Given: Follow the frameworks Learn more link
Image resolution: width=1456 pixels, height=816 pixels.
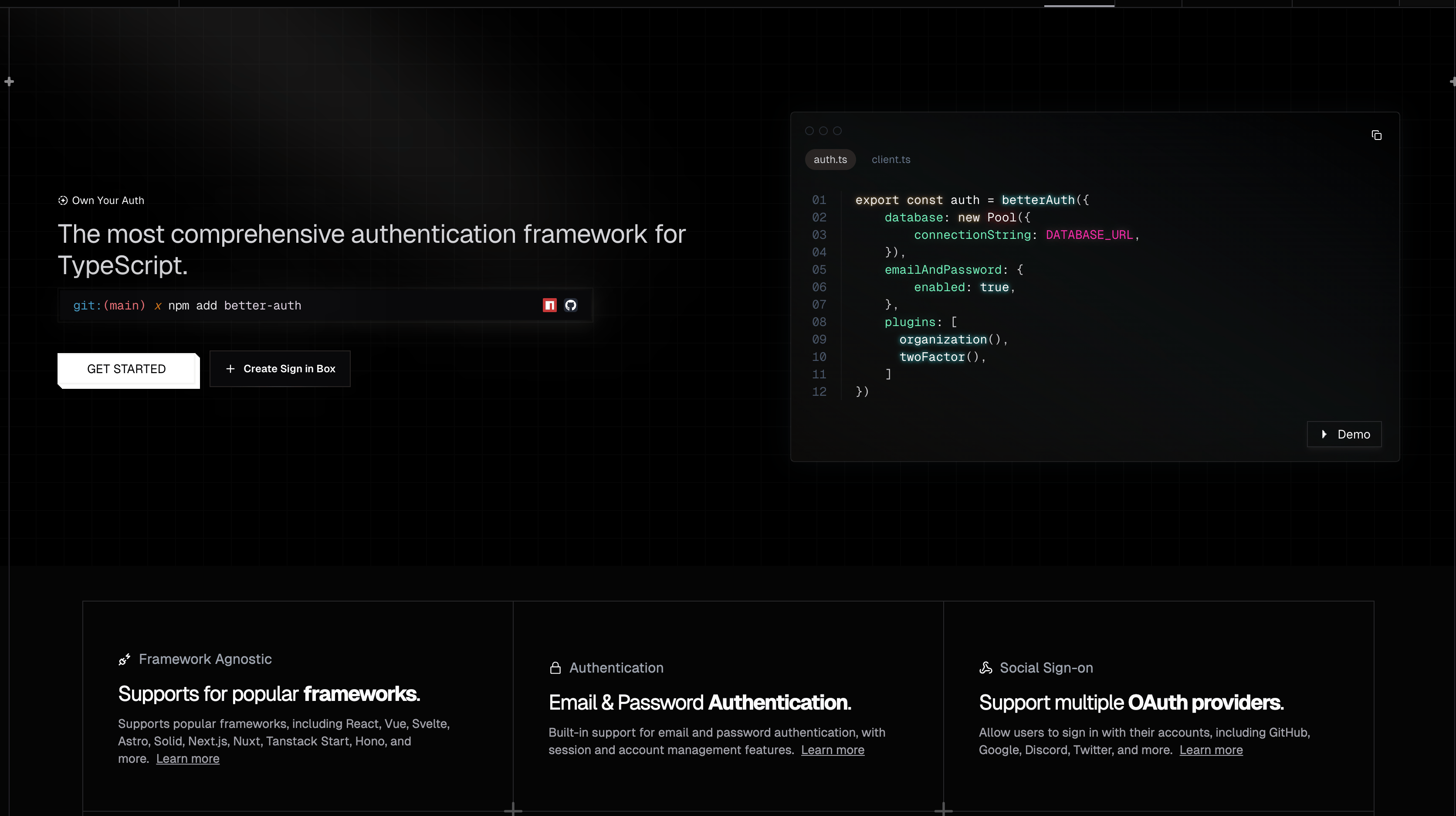Looking at the screenshot, I should point(188,759).
